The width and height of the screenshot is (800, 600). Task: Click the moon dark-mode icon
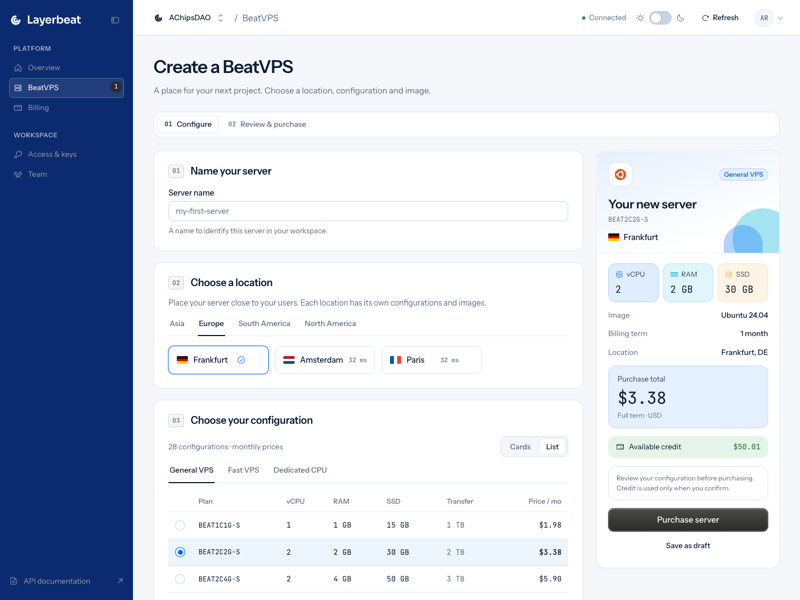click(680, 18)
